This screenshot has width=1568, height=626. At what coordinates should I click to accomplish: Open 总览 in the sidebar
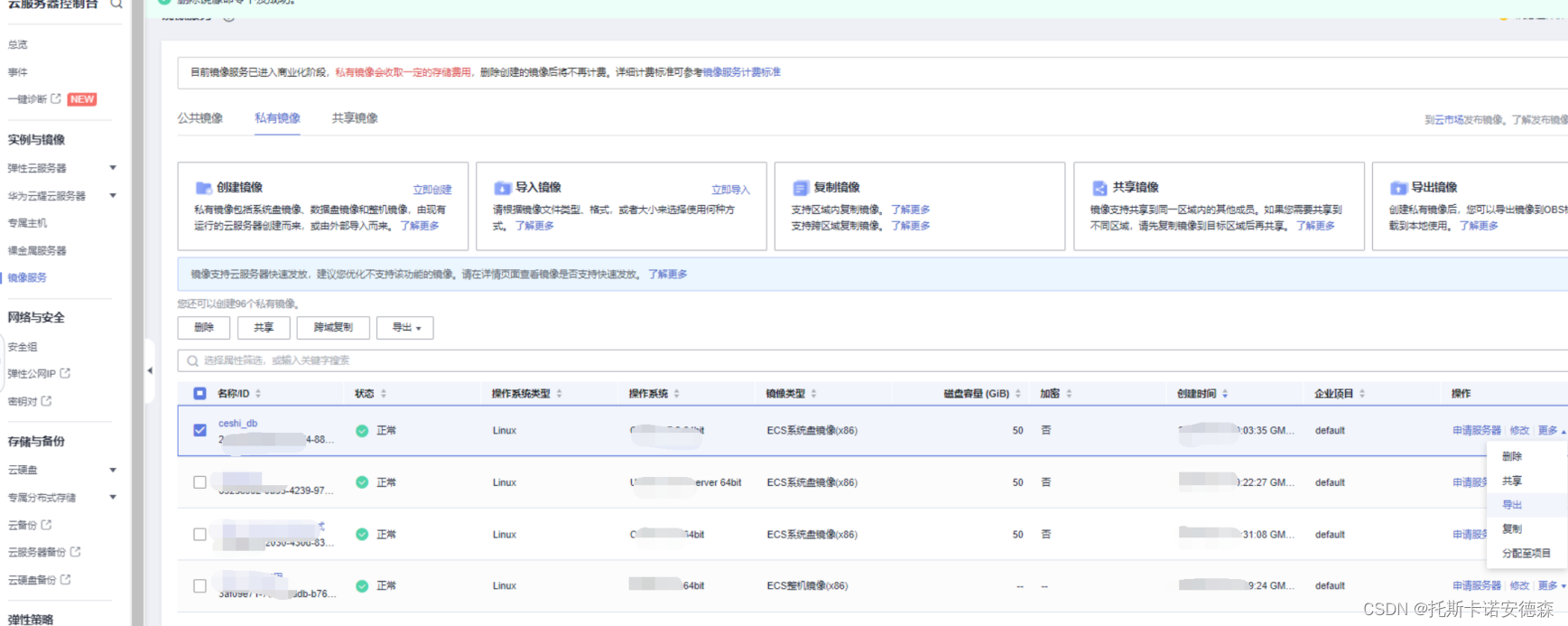pos(17,44)
